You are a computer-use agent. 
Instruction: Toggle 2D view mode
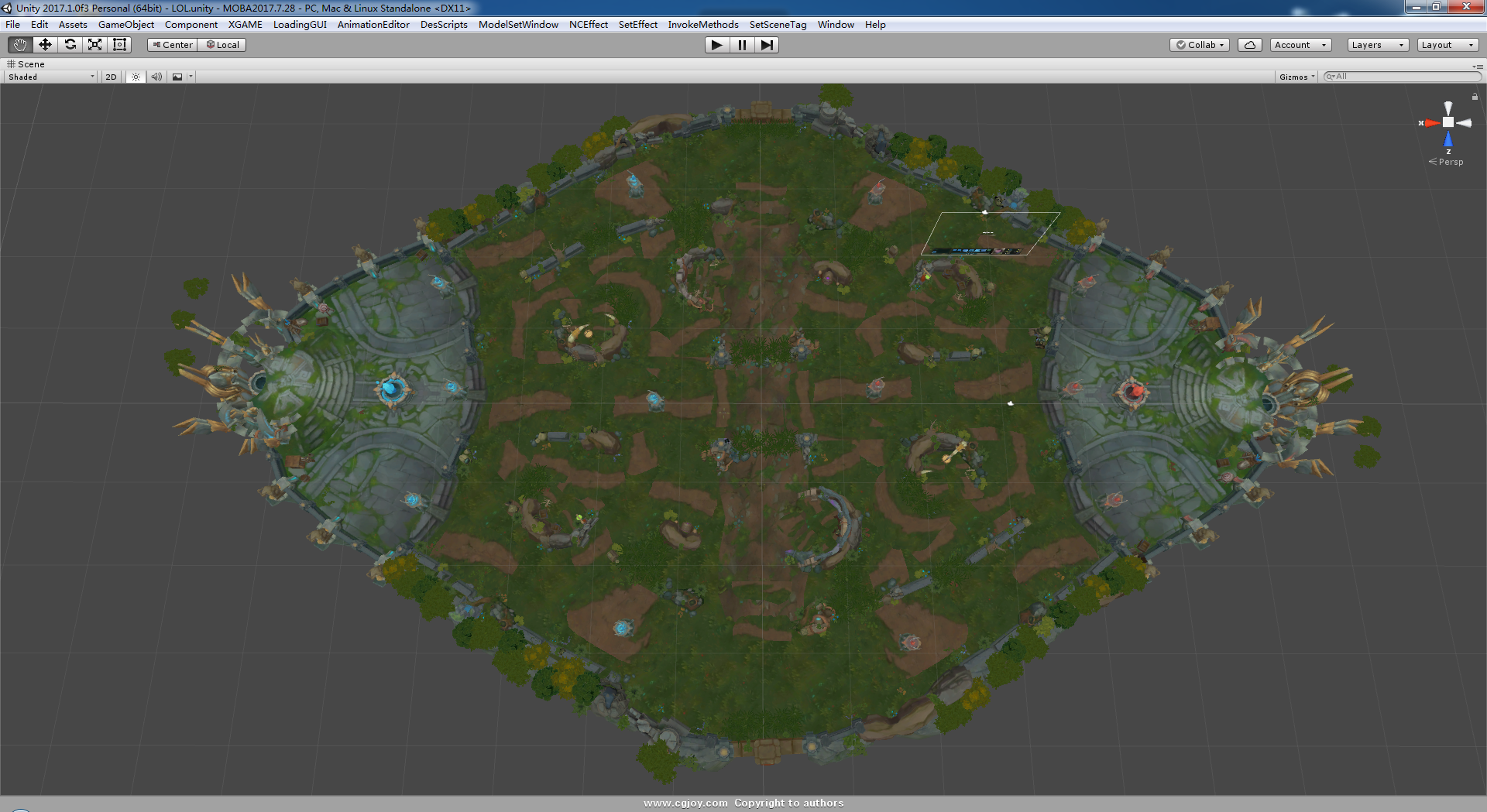pyautogui.click(x=111, y=77)
